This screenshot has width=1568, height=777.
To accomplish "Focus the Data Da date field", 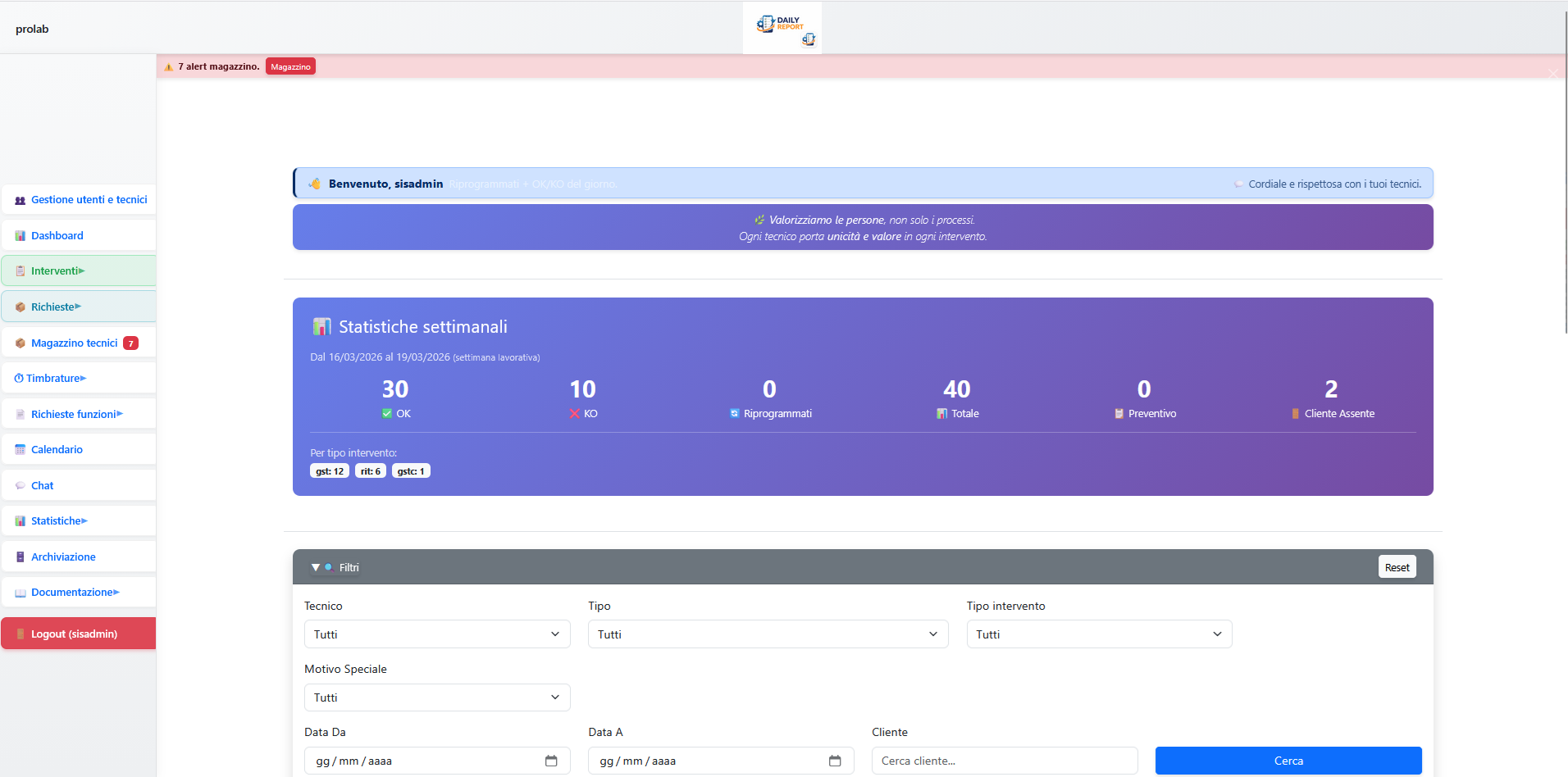I will click(x=437, y=761).
